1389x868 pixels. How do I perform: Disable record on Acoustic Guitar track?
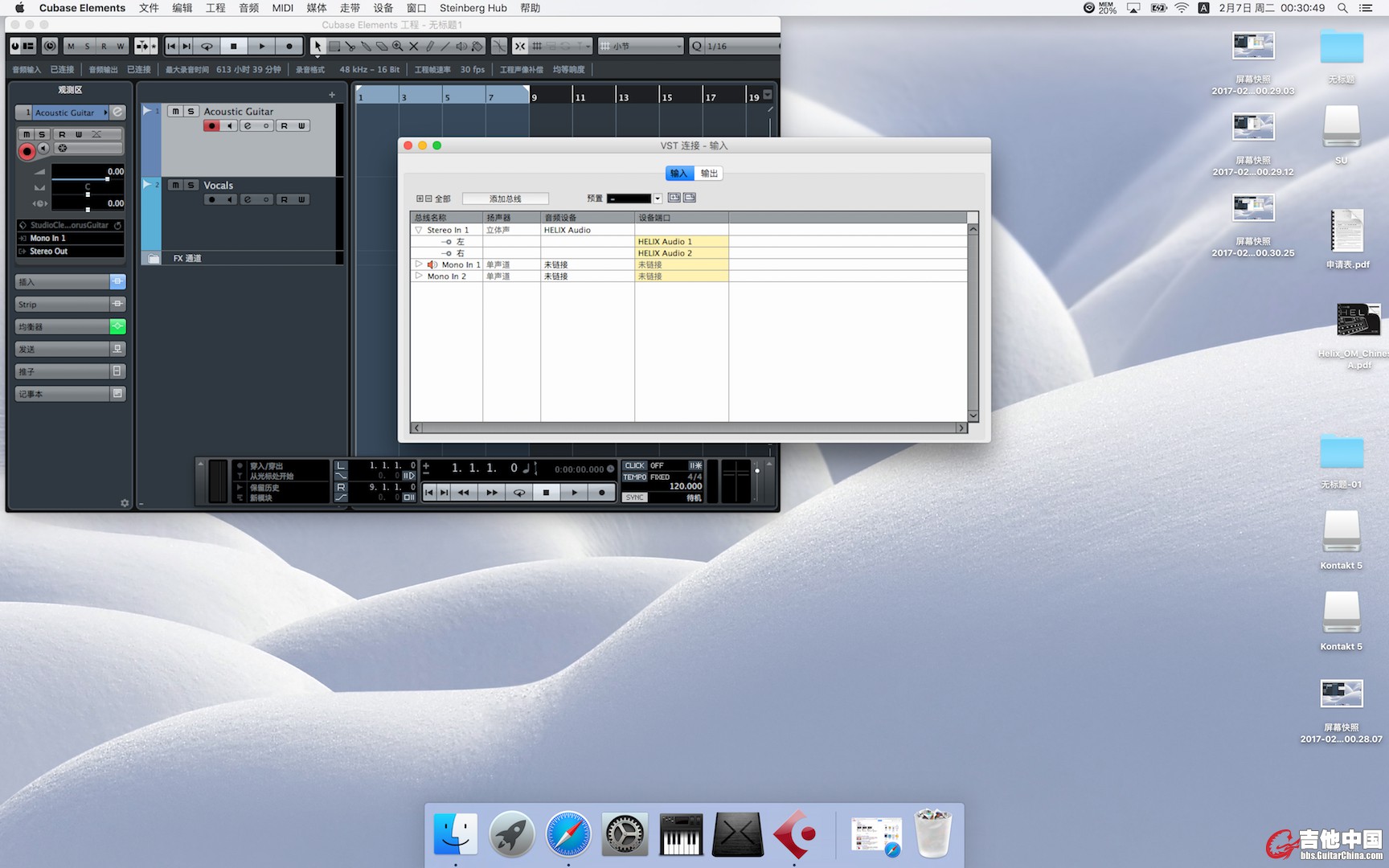pyautogui.click(x=212, y=126)
